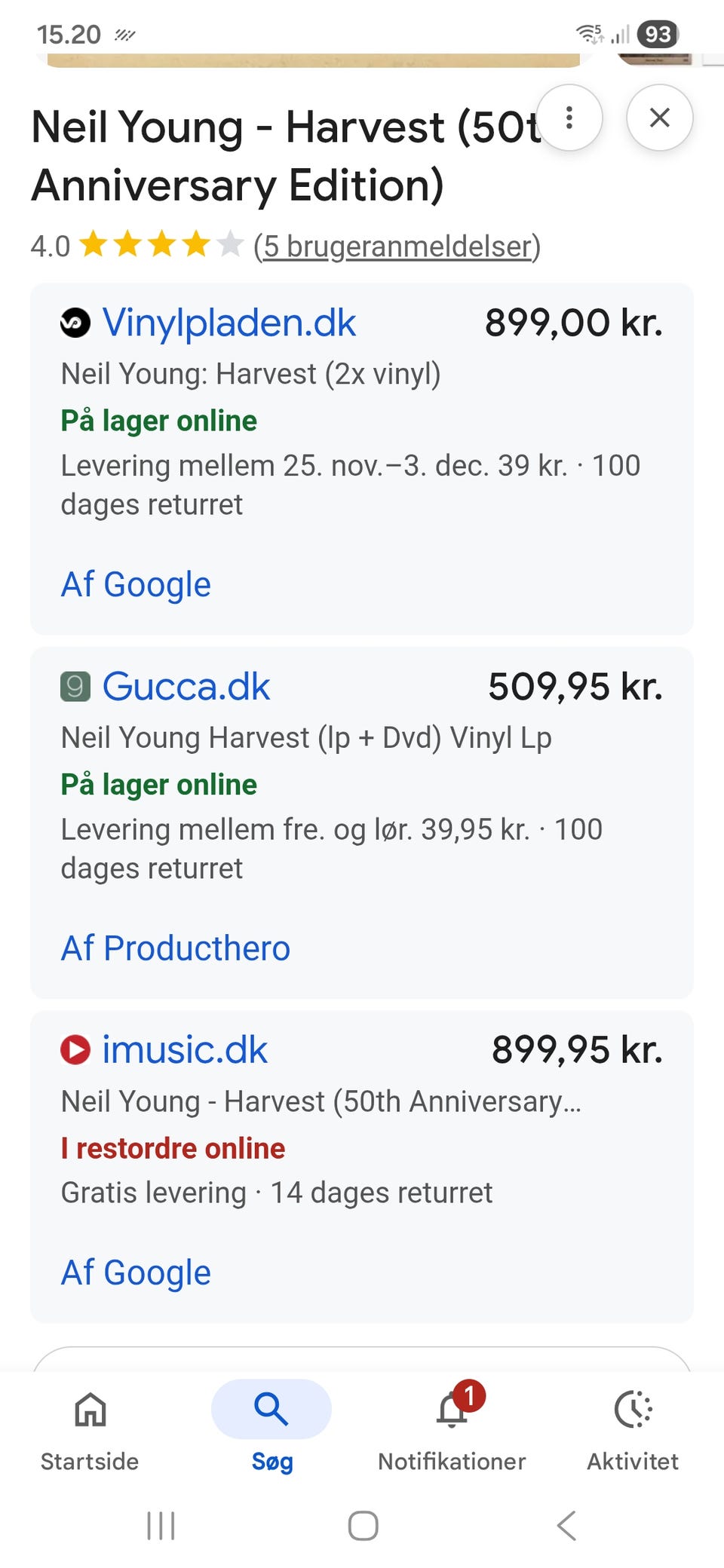This screenshot has width=724, height=1568.
Task: Tap the Af Producthero link
Action: coord(175,948)
